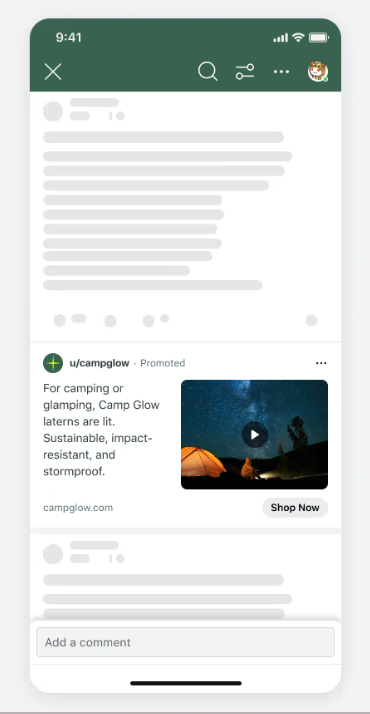Click the home indicator bar
Screen dimensions: 370x714
pos(186,683)
